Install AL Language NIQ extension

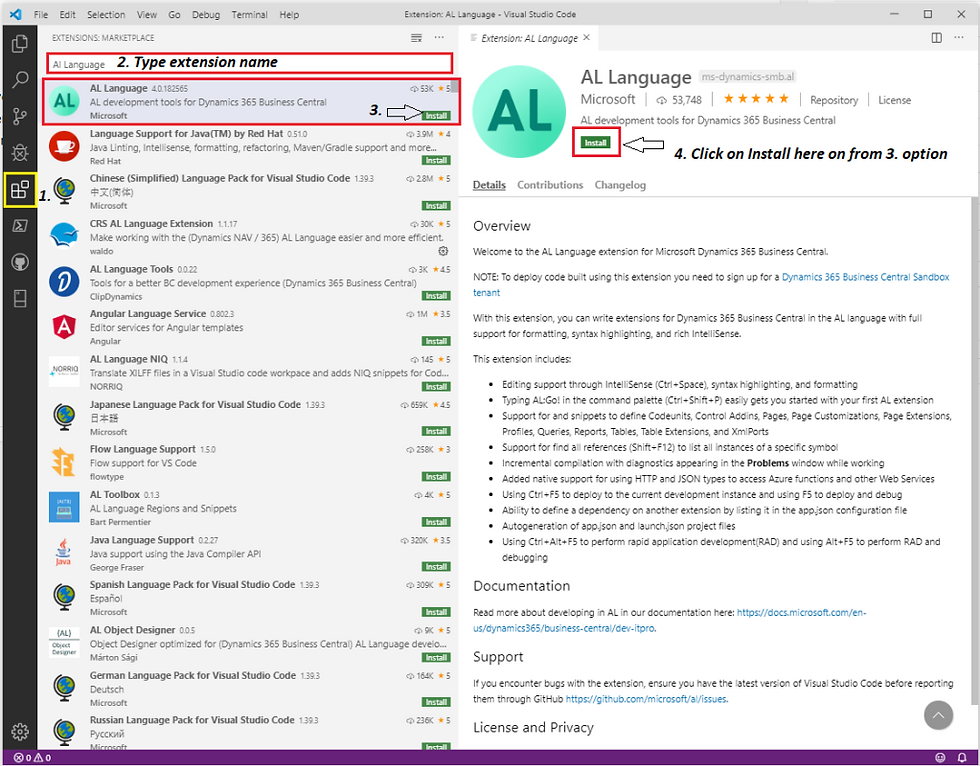point(436,387)
